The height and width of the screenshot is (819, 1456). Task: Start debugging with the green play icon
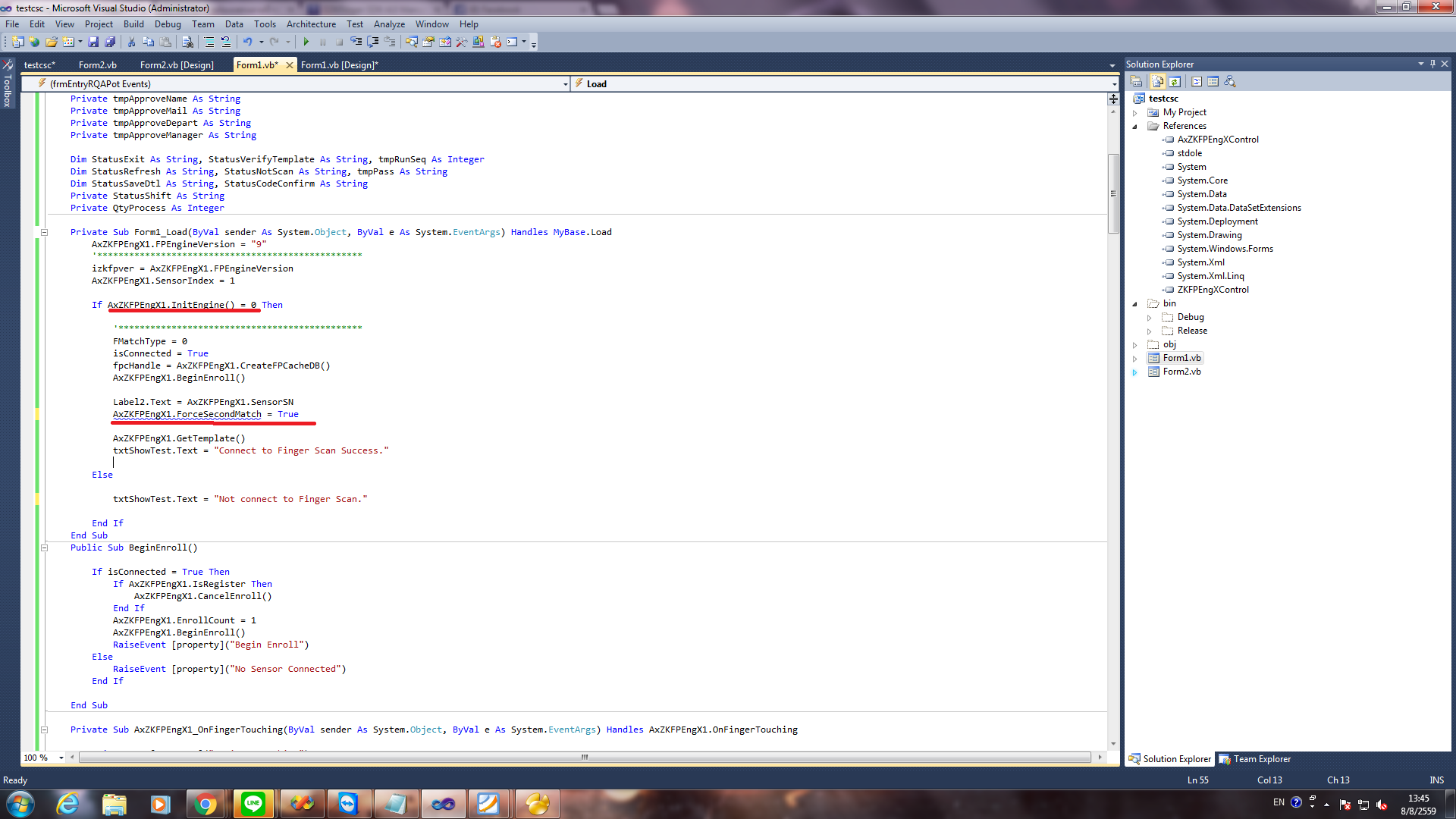tap(306, 42)
